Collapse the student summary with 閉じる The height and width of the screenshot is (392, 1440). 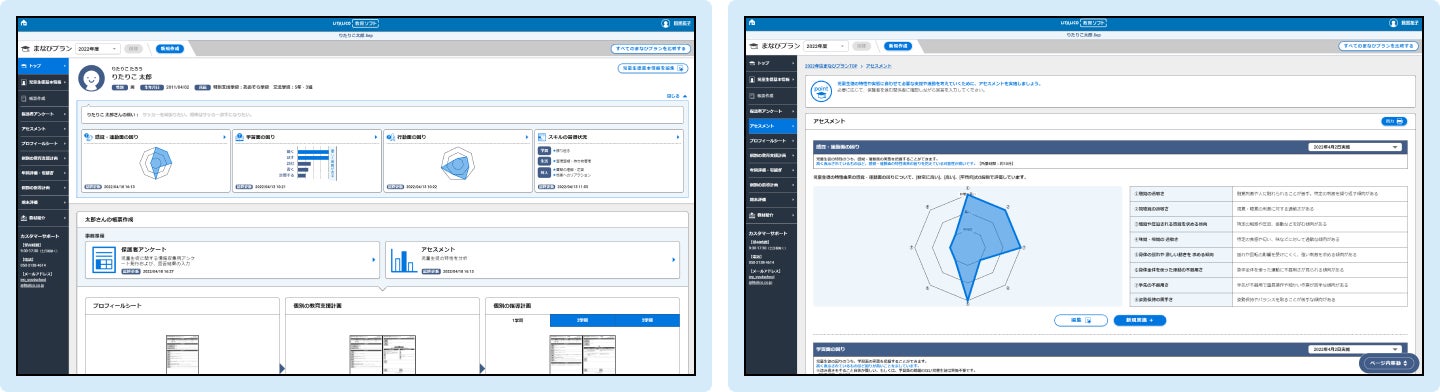click(676, 96)
